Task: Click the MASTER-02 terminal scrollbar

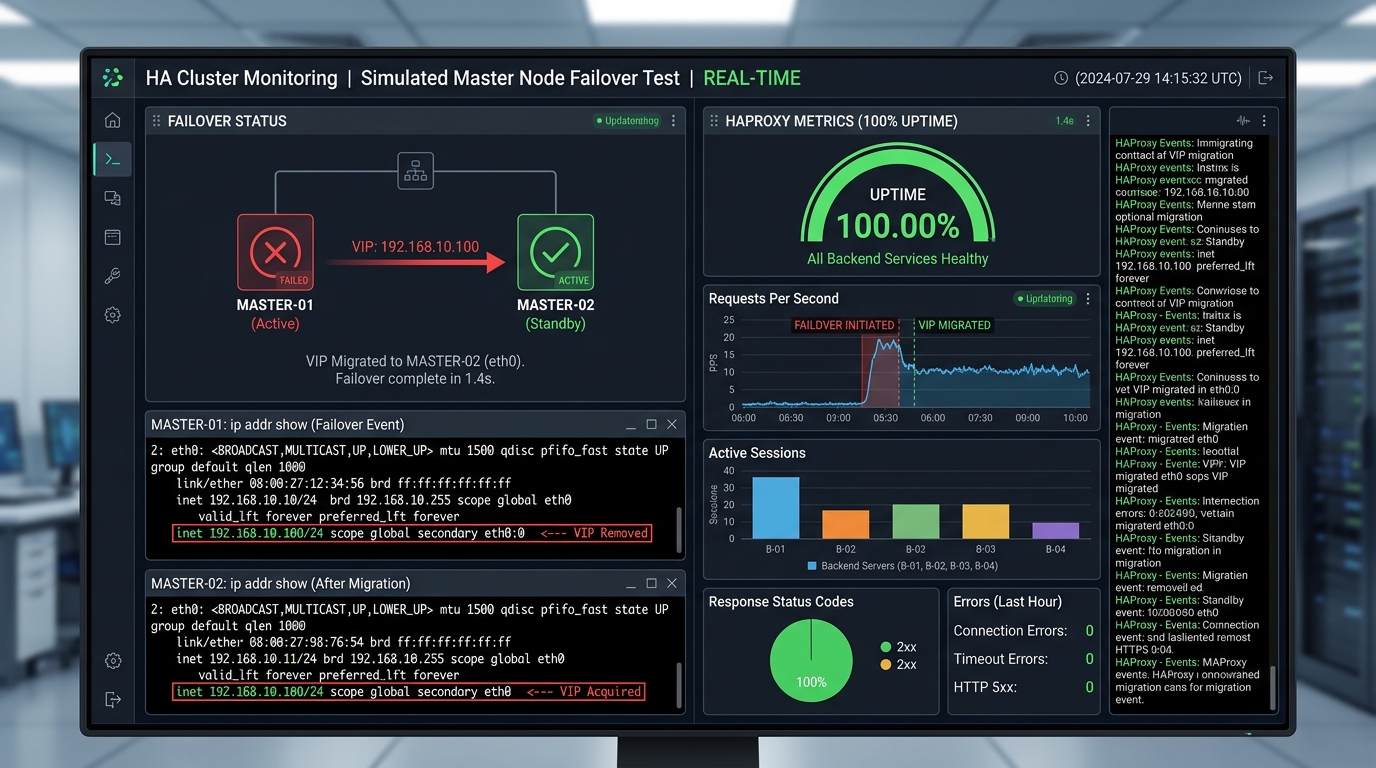Action: coord(680,684)
